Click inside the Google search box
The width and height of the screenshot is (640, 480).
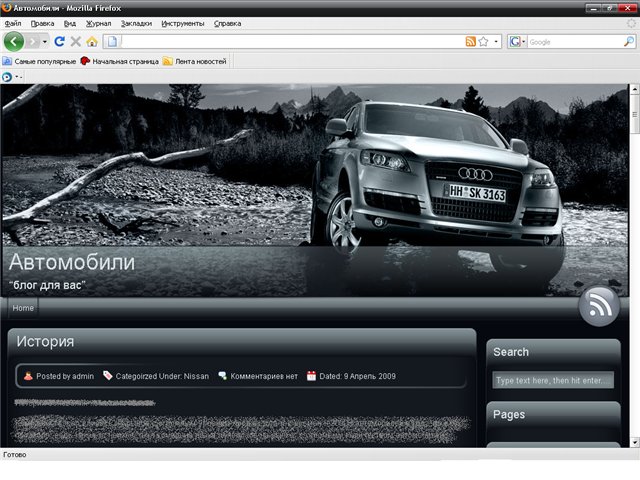[x=576, y=42]
